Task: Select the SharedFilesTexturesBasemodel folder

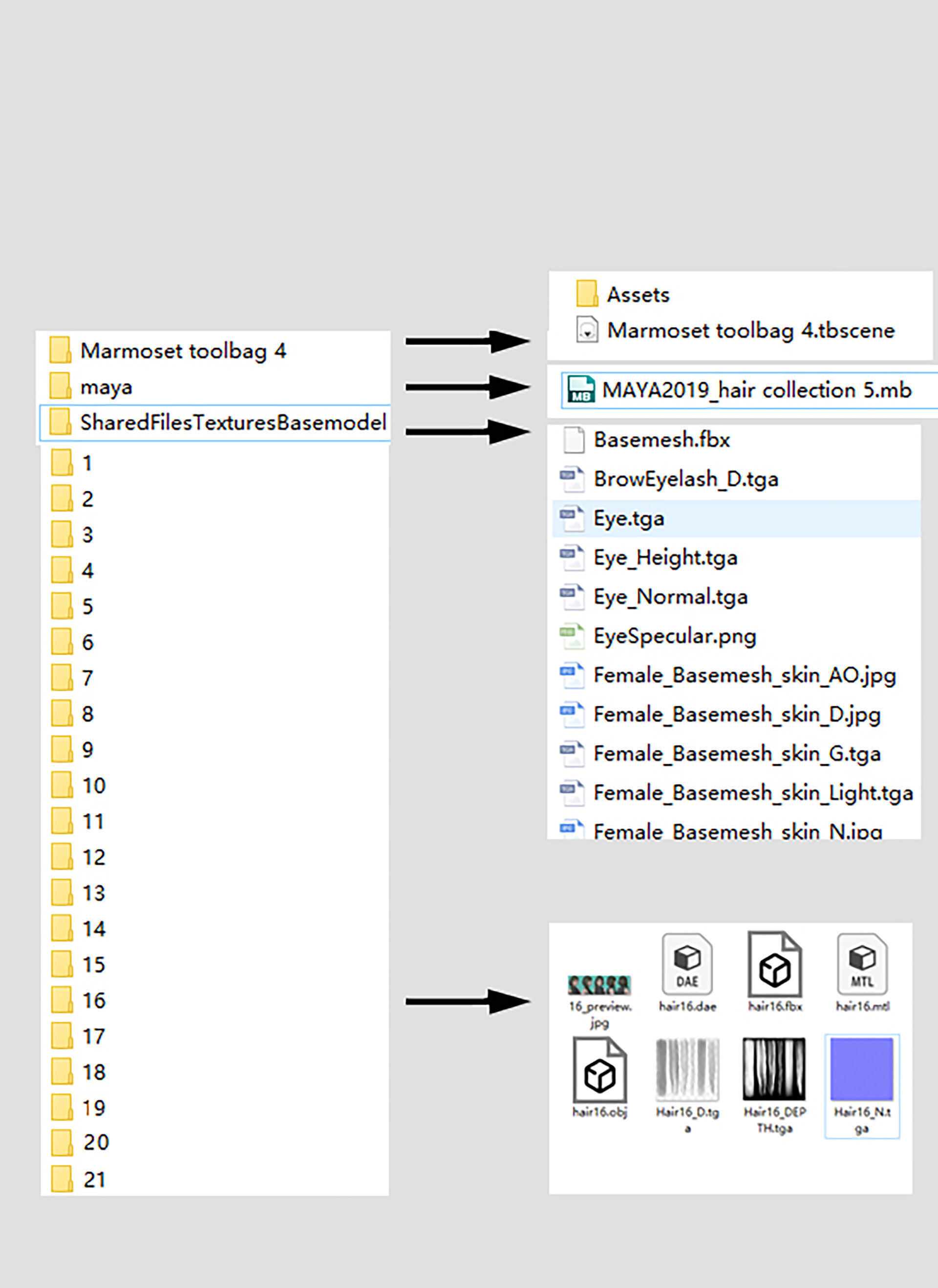Action: tap(232, 423)
